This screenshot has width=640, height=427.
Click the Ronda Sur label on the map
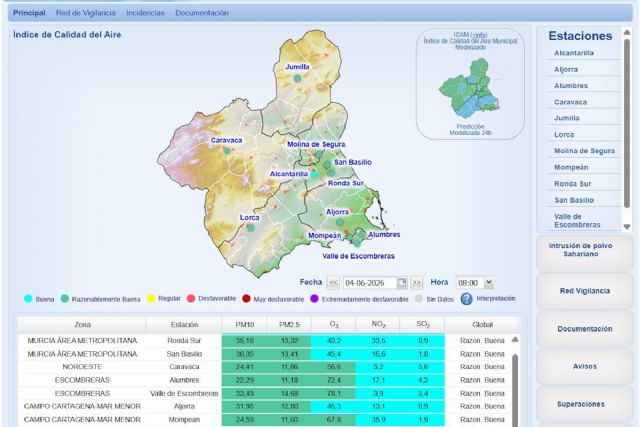pyautogui.click(x=346, y=183)
